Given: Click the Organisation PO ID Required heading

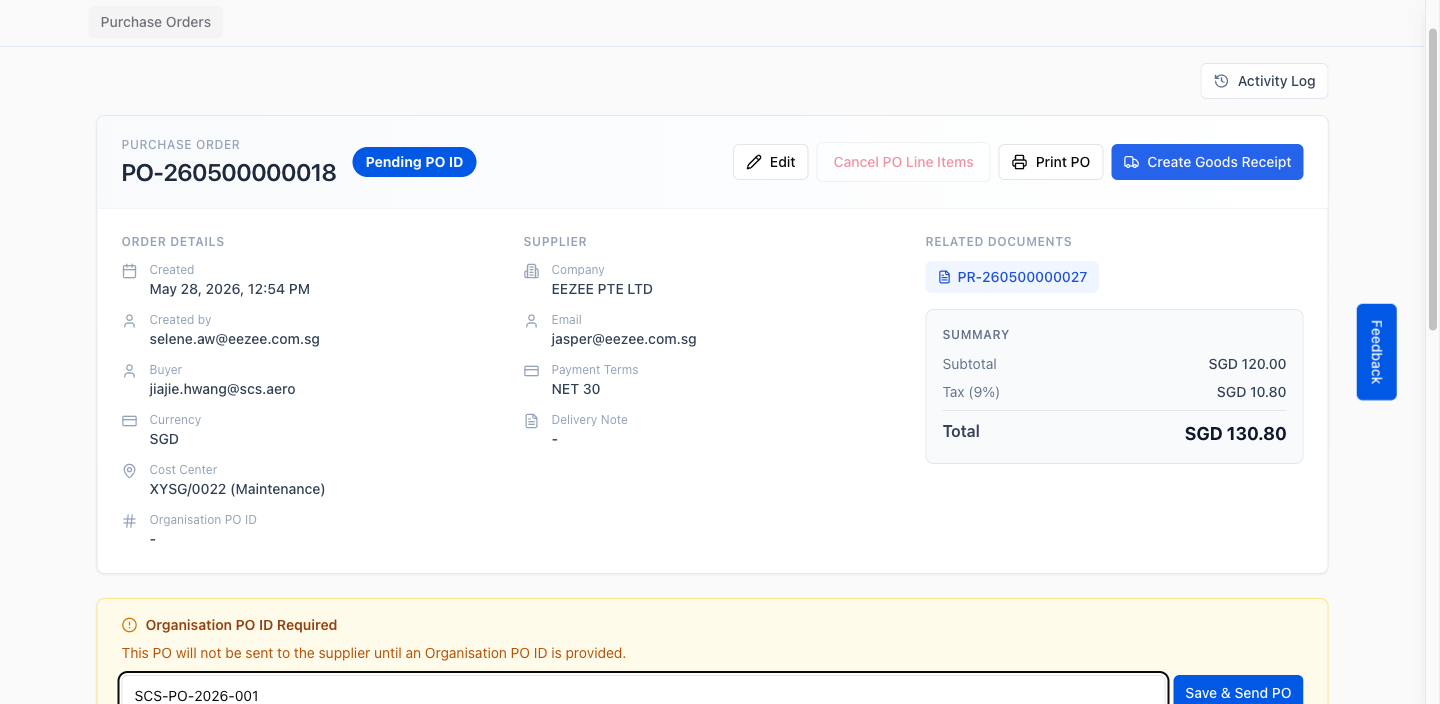Looking at the screenshot, I should (241, 625).
